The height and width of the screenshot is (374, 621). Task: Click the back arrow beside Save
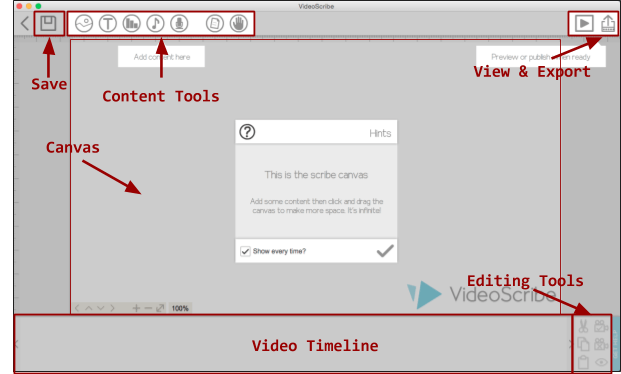point(25,23)
